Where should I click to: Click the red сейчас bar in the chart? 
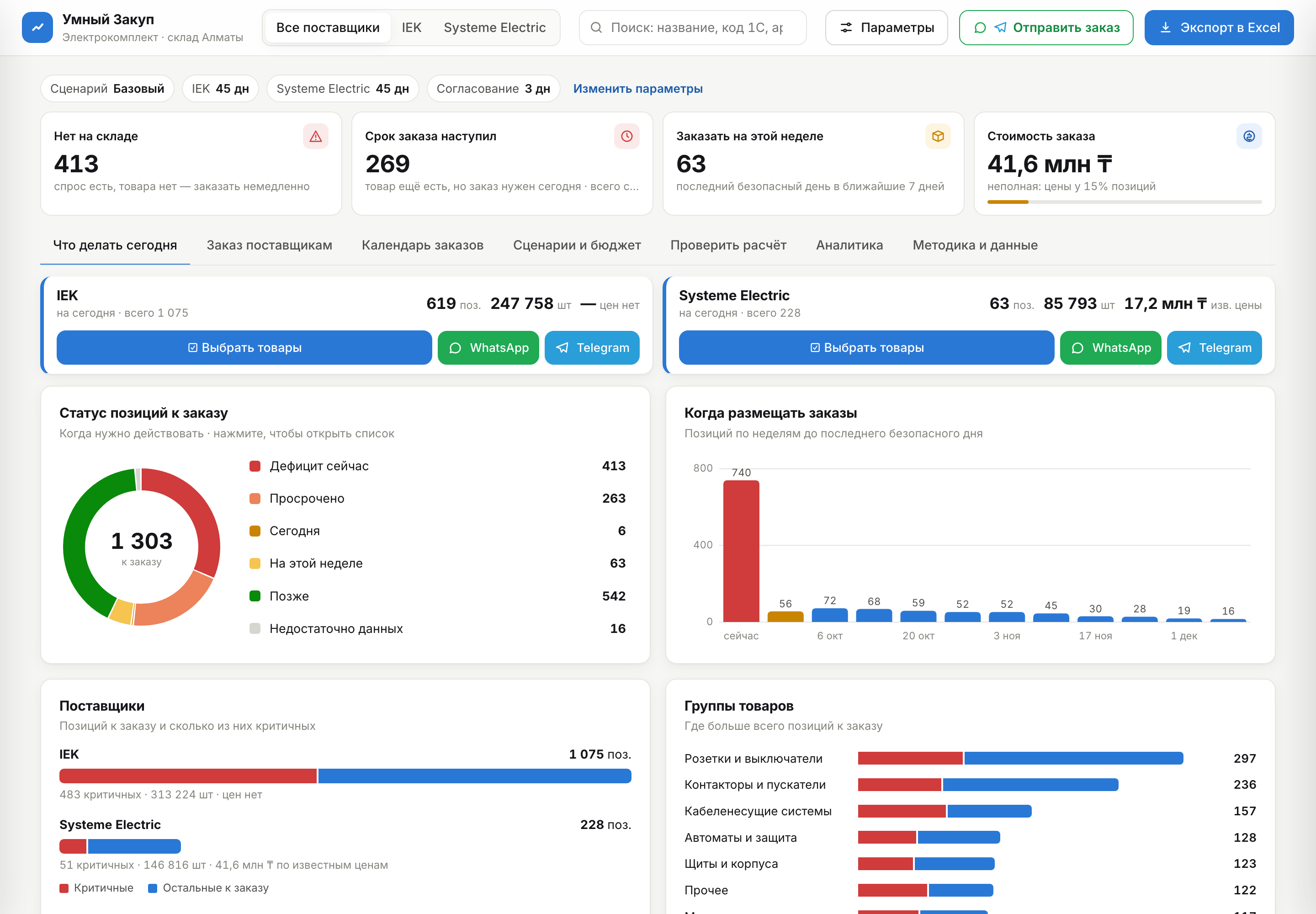(741, 551)
